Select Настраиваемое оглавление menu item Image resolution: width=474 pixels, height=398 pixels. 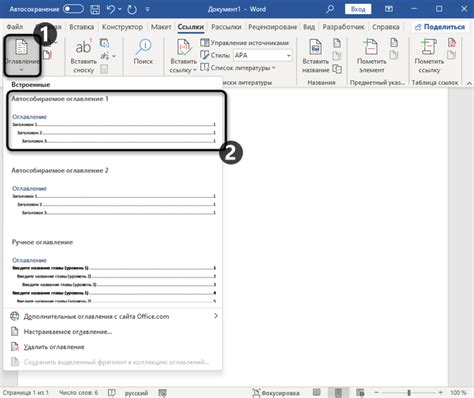113,332
